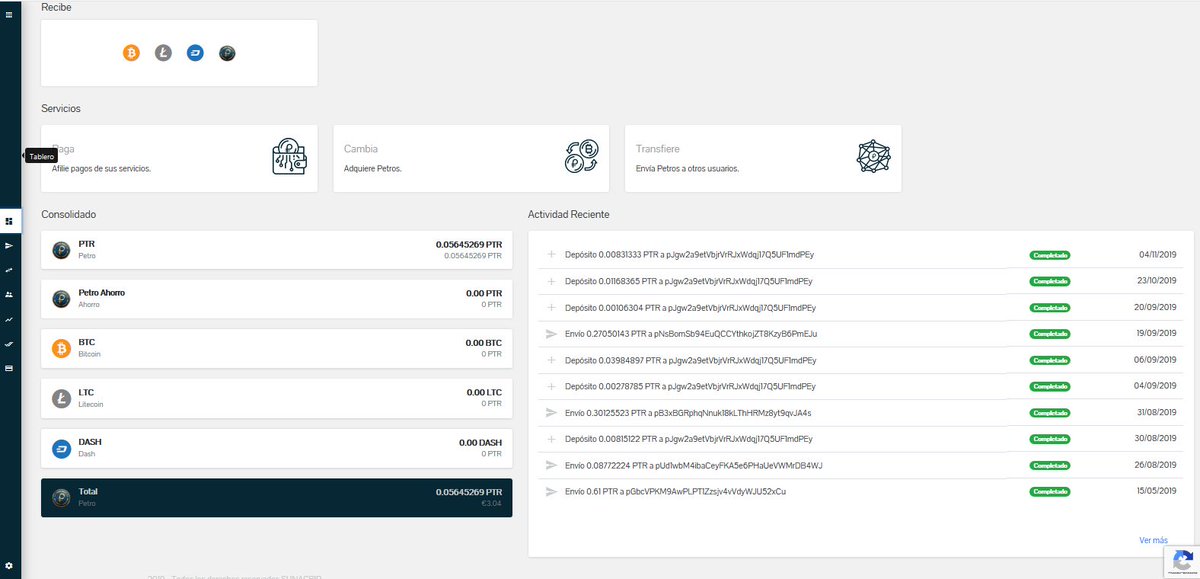Choose the Dash icon under Recibe
Viewport: 1200px width, 579px height.
tap(195, 53)
